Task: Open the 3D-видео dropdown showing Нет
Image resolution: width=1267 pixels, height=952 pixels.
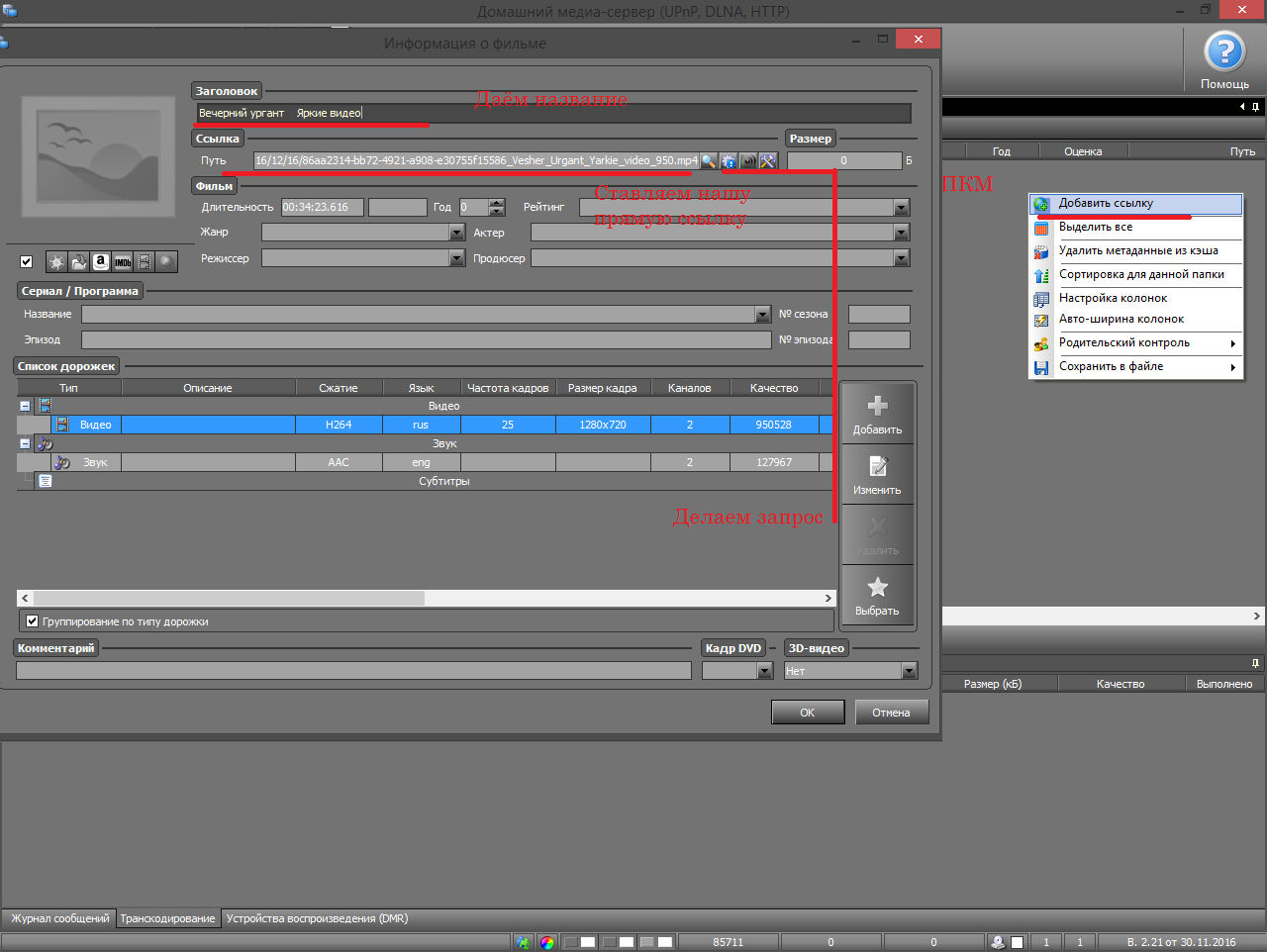Action: pyautogui.click(x=909, y=671)
